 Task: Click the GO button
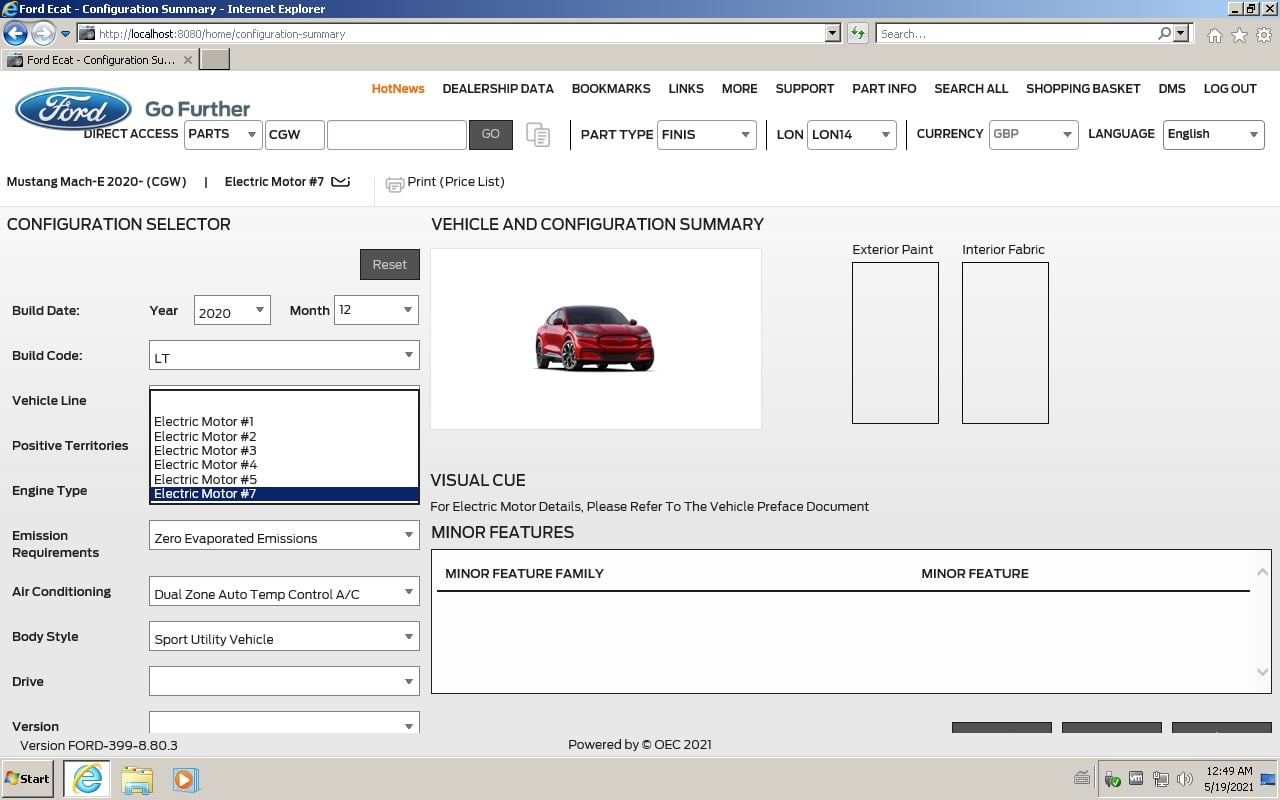pos(491,134)
